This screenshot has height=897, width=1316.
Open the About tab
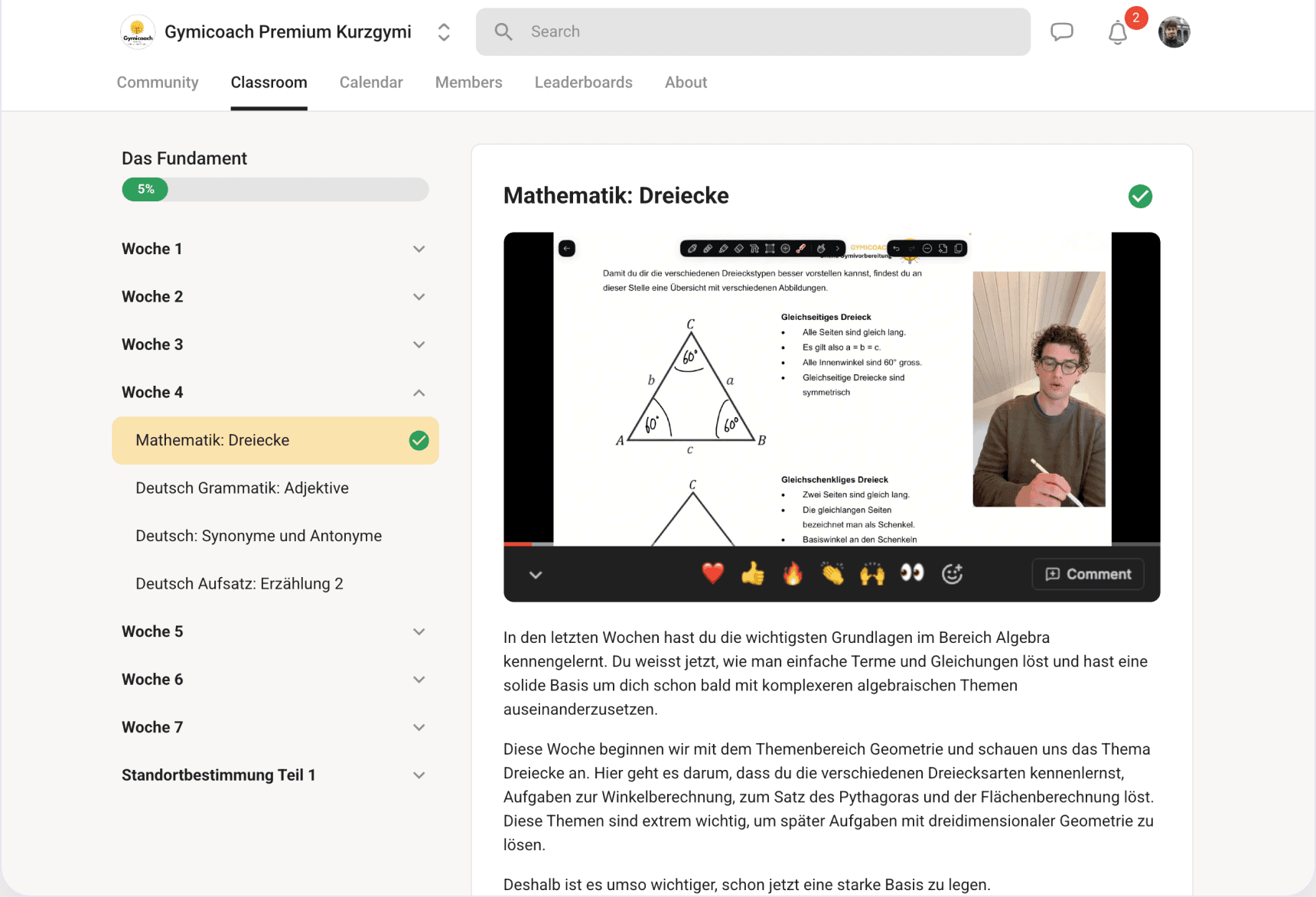686,82
